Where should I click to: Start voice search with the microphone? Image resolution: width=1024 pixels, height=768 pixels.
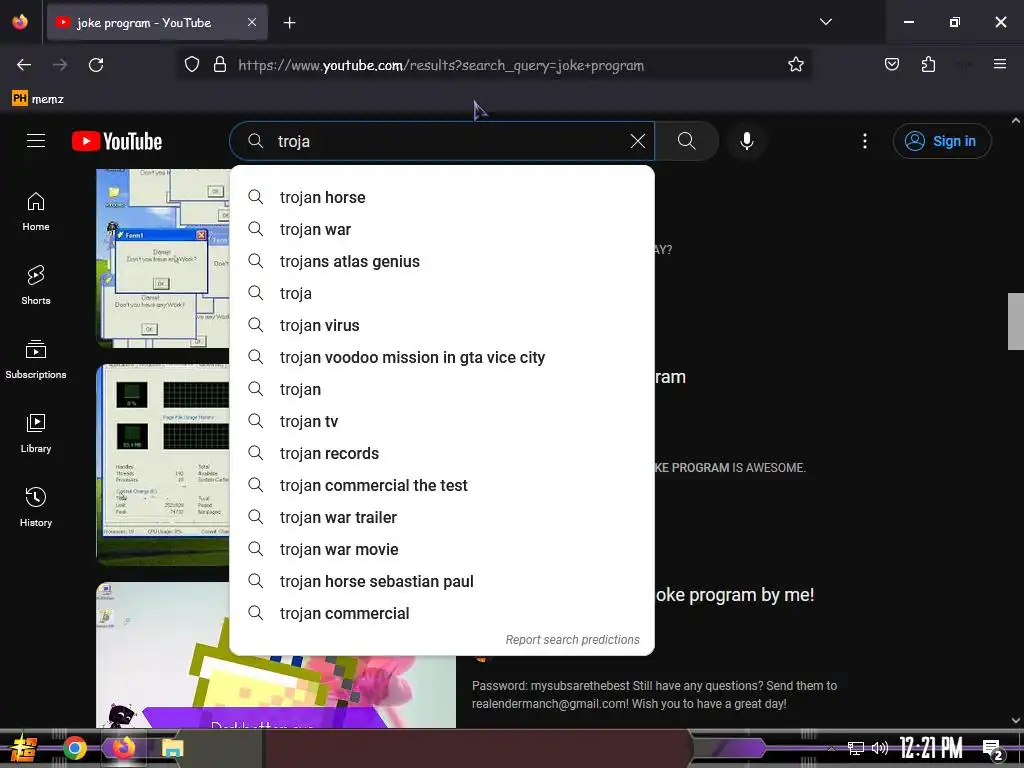tap(746, 141)
